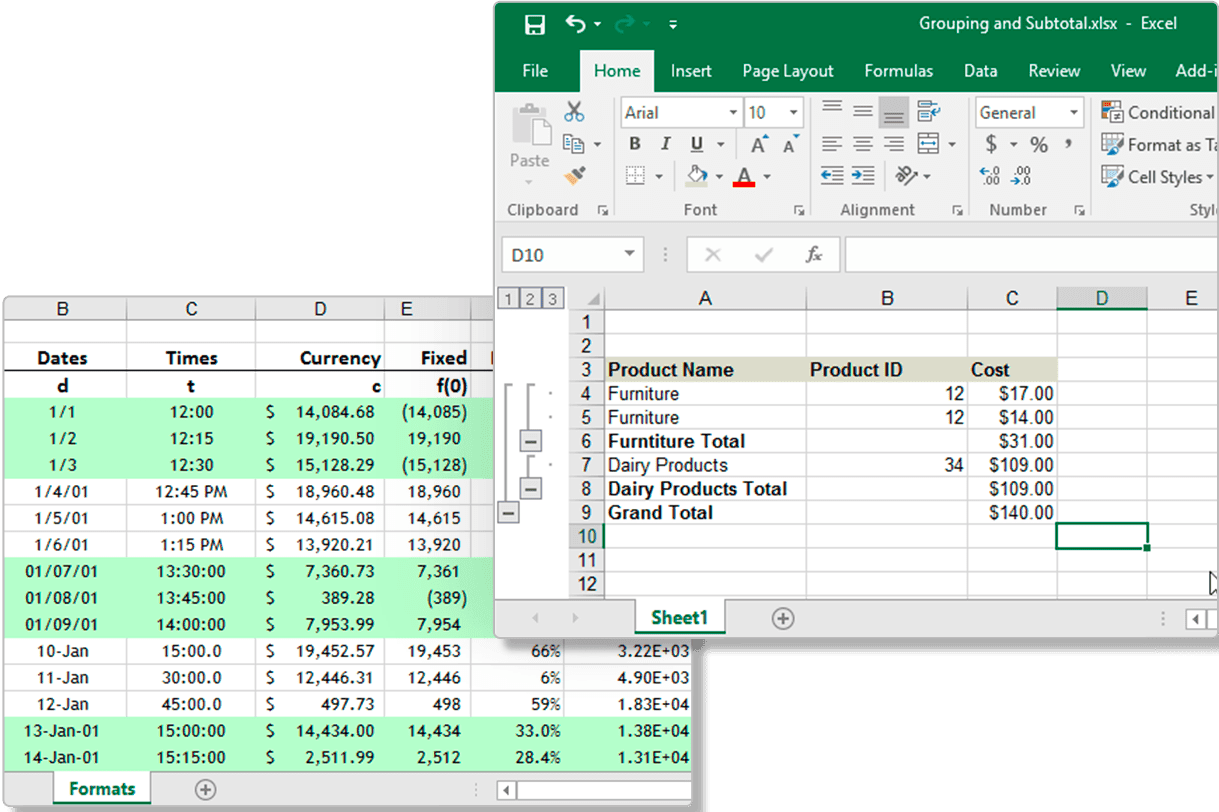
Task: Click Align Left icon
Action: click(x=831, y=144)
